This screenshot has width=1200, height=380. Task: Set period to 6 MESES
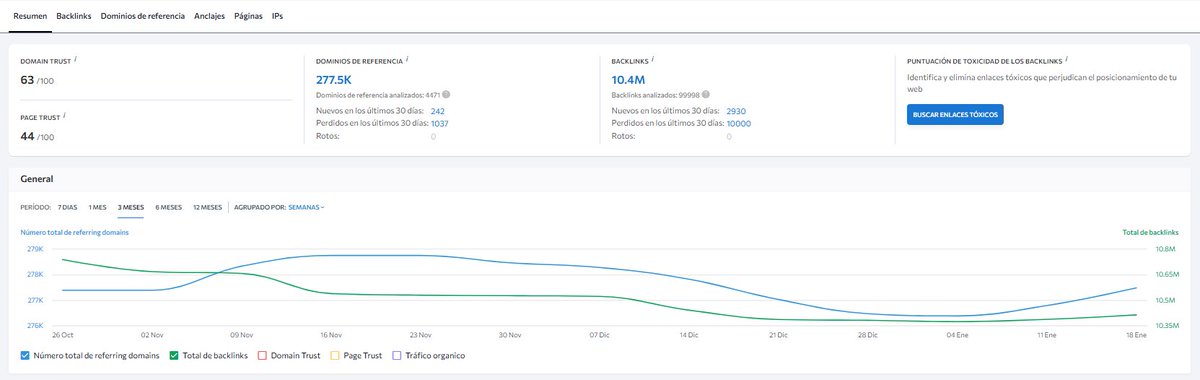click(168, 207)
